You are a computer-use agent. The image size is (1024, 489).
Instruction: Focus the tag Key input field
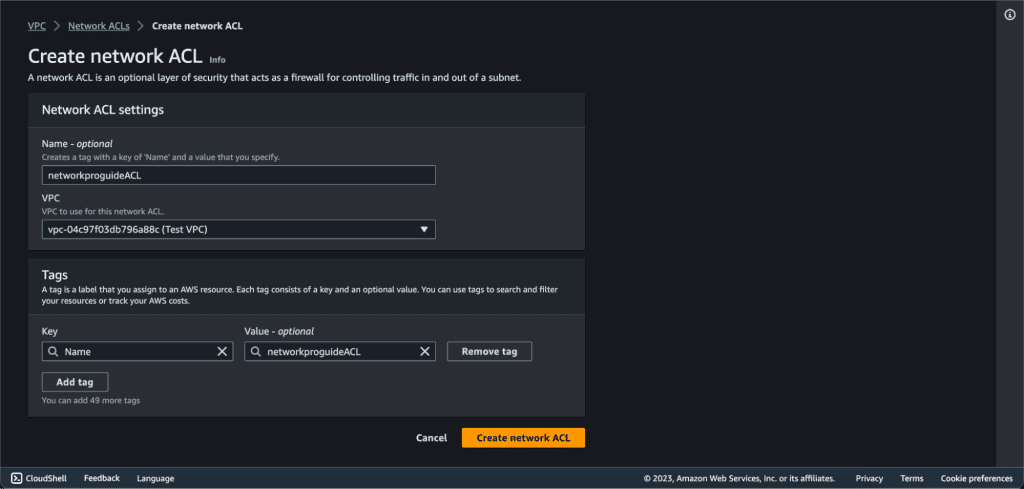137,351
